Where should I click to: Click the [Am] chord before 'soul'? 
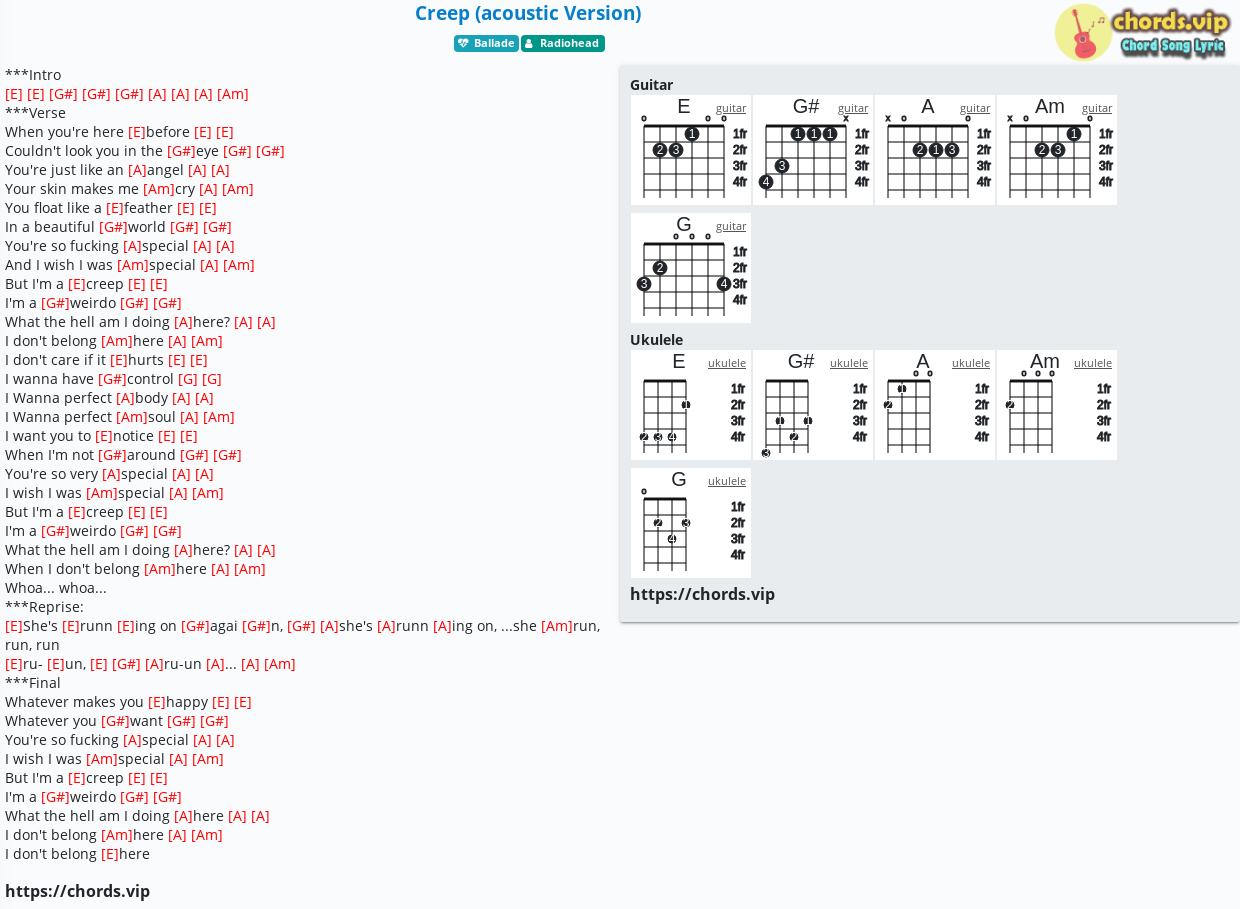click(x=132, y=417)
